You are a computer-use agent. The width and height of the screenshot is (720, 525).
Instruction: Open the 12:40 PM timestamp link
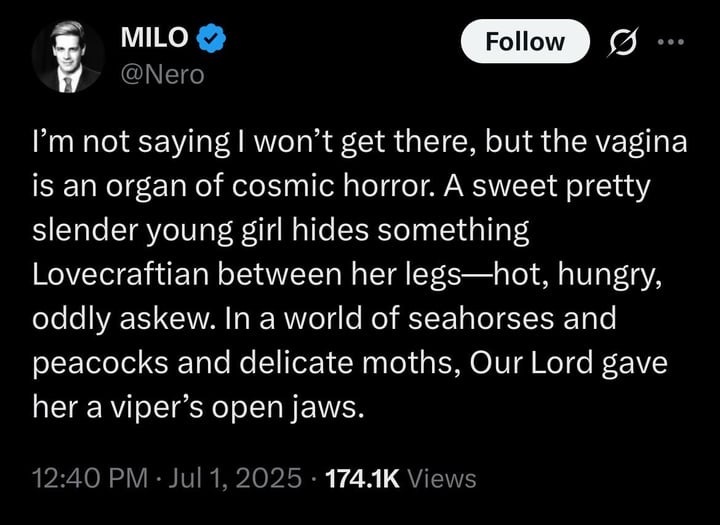90,479
